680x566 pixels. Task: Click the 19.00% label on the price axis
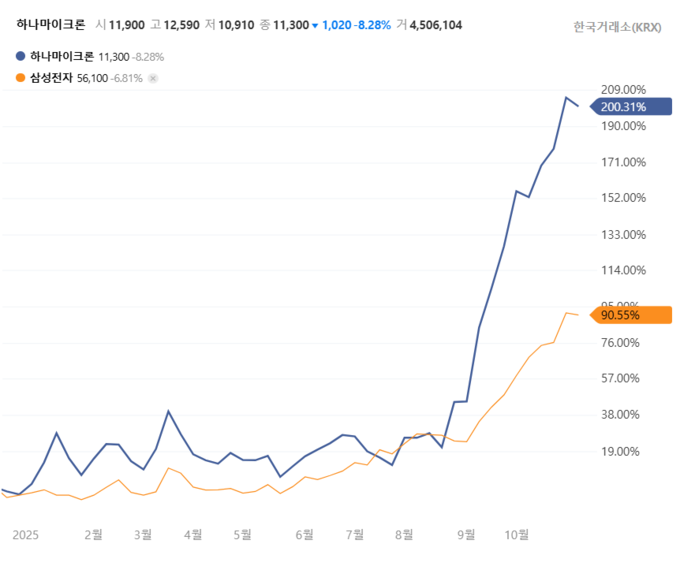pyautogui.click(x=624, y=451)
